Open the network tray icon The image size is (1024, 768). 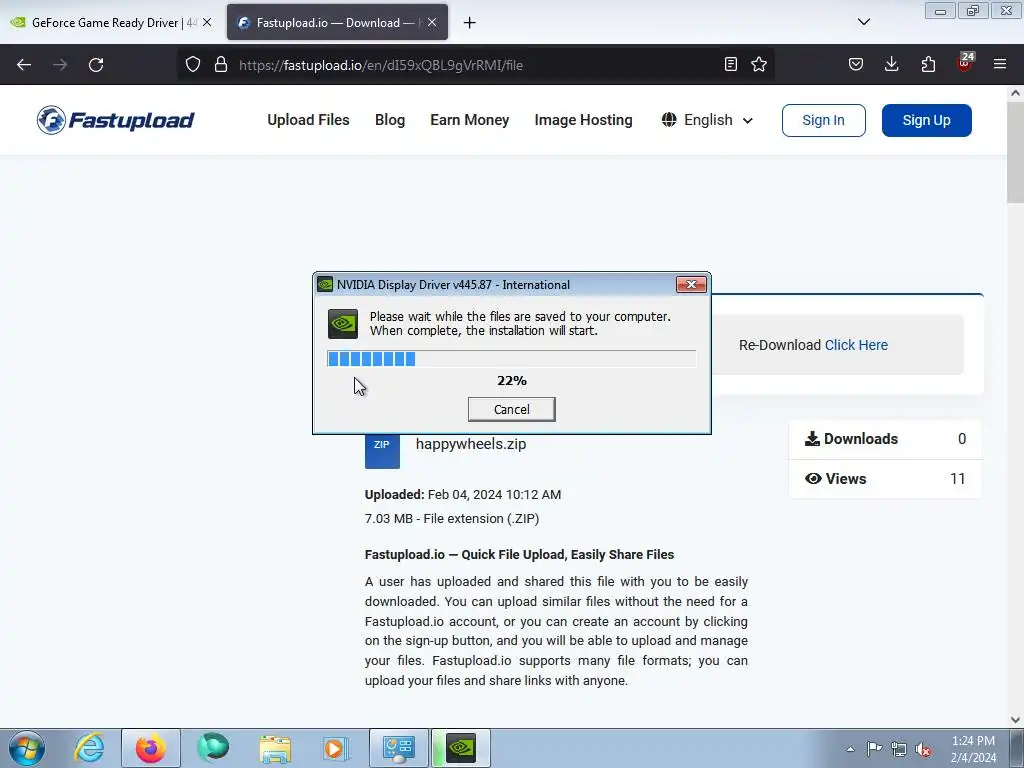pos(899,749)
